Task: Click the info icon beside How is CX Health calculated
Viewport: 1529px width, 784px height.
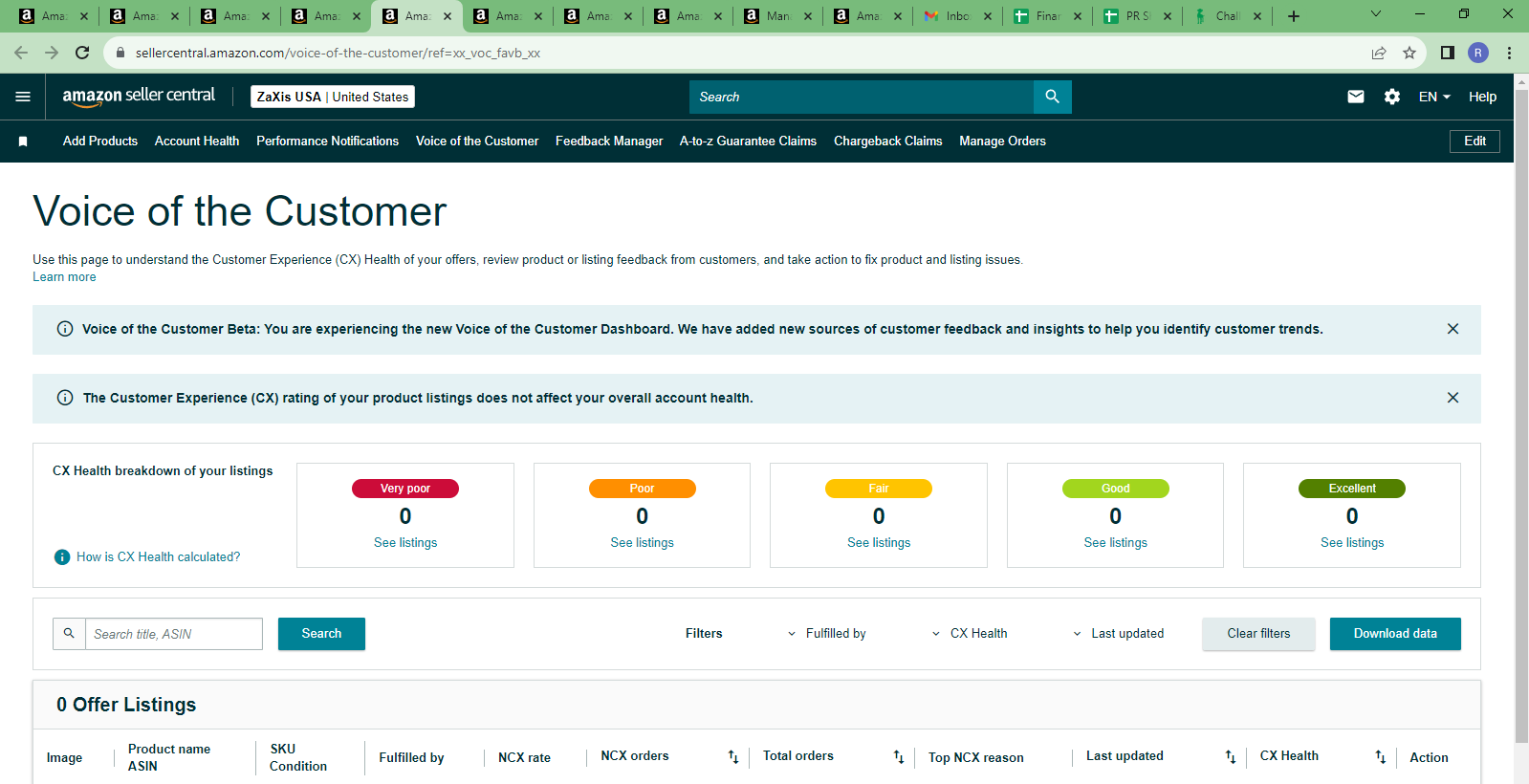Action: [x=62, y=557]
